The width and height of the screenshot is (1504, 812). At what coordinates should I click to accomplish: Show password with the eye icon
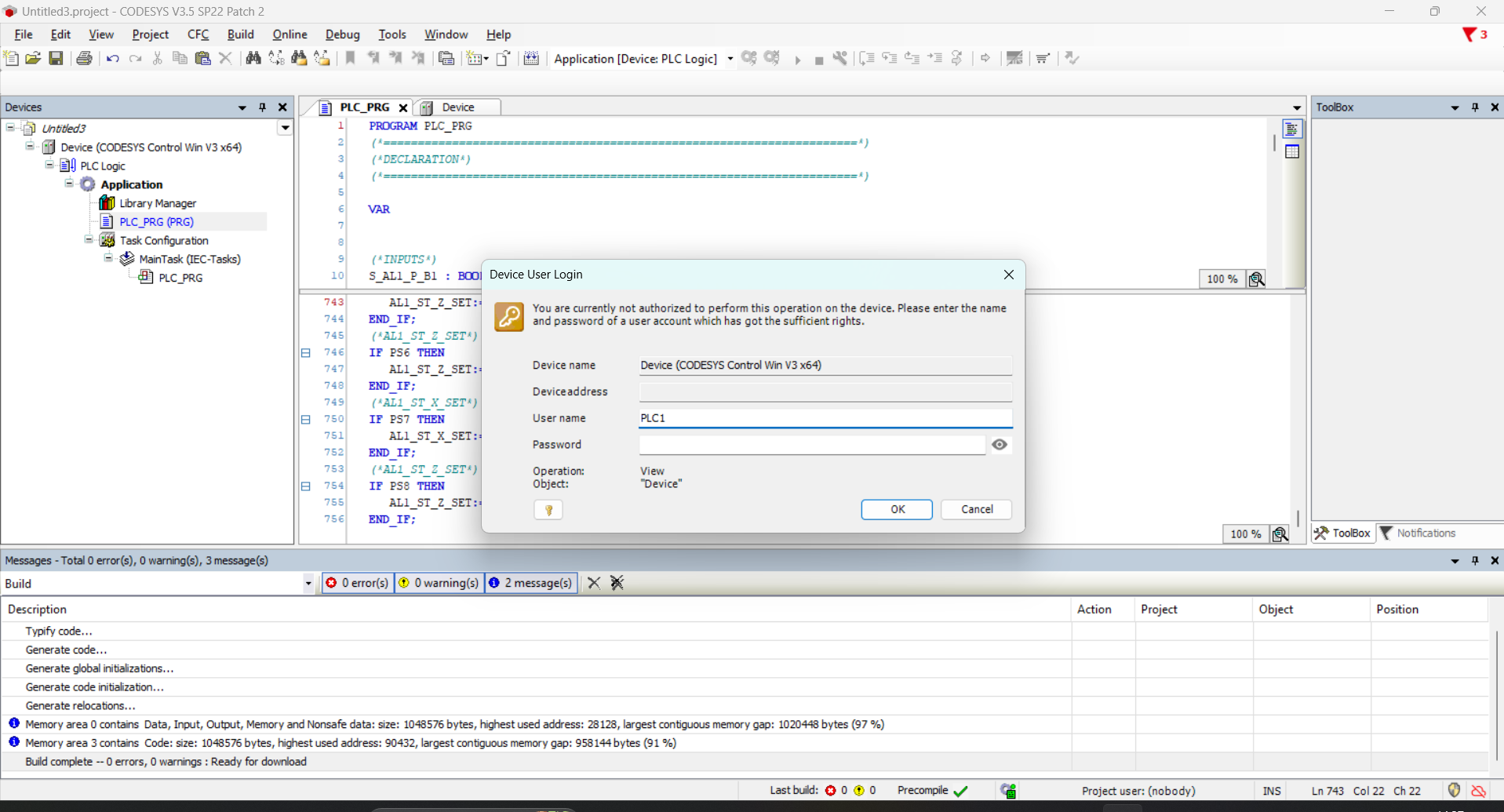tap(999, 445)
